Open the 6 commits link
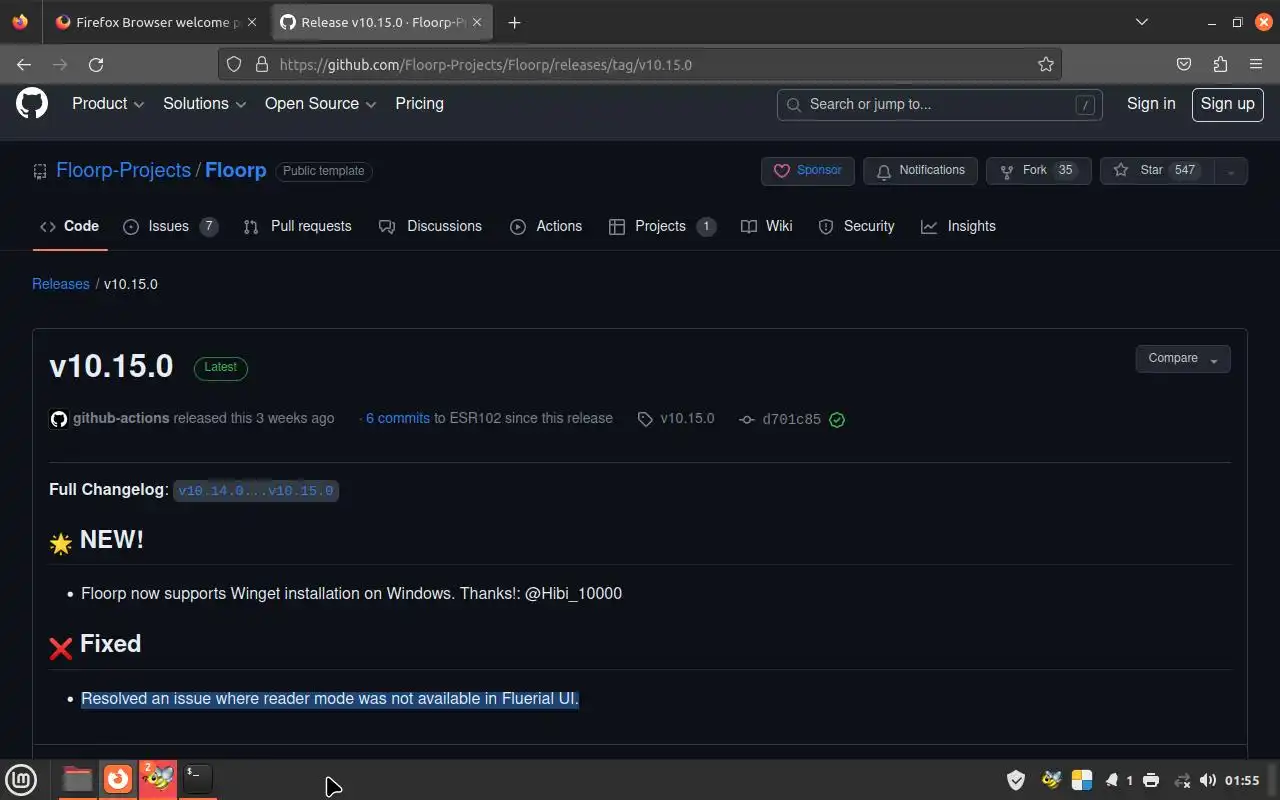Image resolution: width=1280 pixels, height=800 pixels. pos(397,419)
